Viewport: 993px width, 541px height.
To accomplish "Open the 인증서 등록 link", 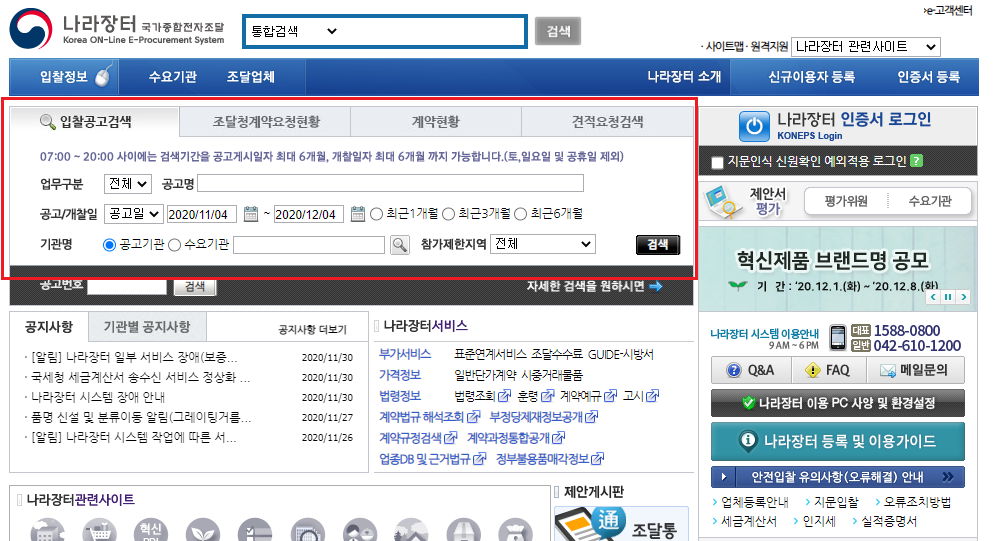I will click(x=928, y=77).
